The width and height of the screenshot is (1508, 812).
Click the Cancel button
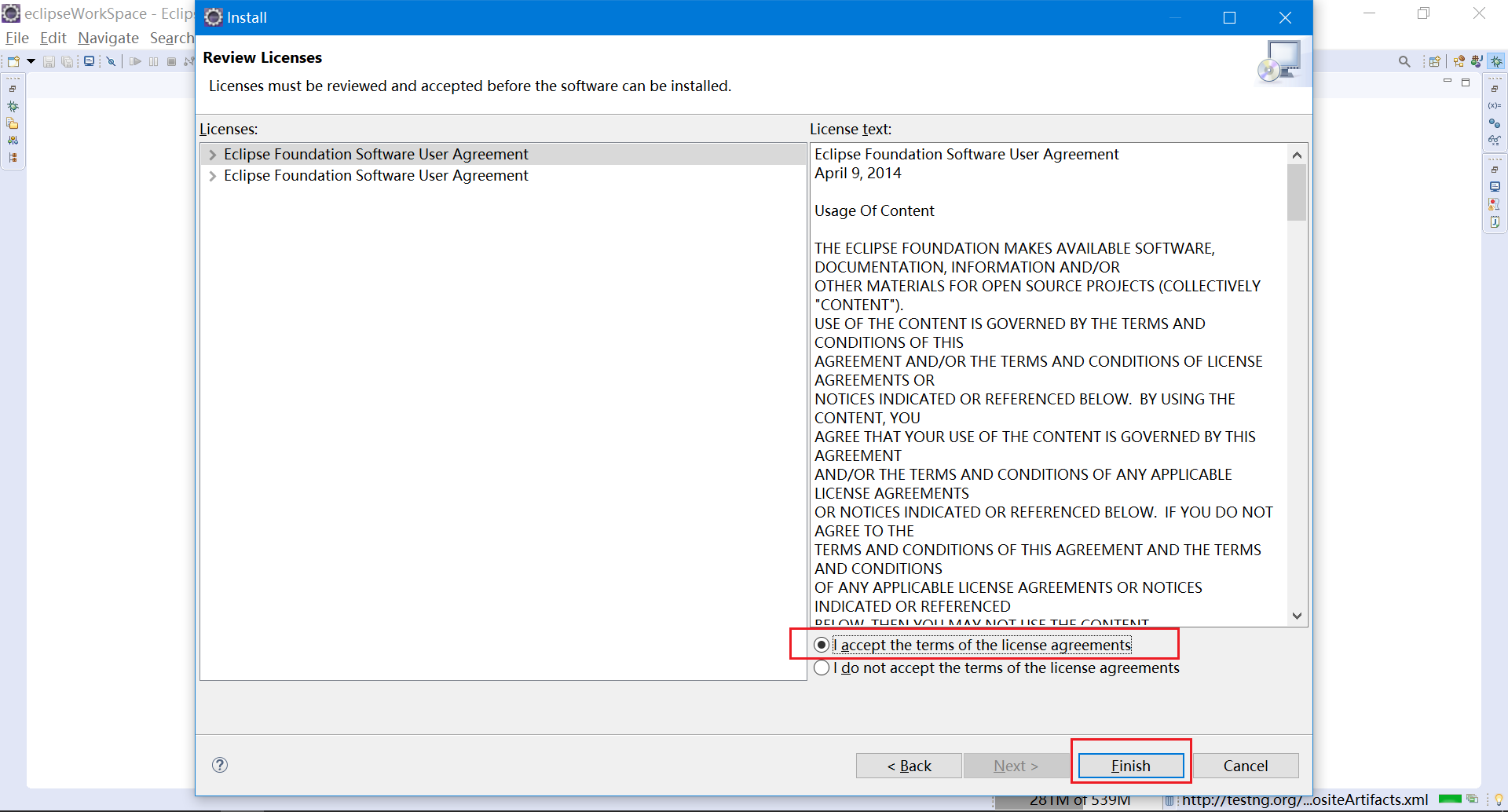point(1245,766)
